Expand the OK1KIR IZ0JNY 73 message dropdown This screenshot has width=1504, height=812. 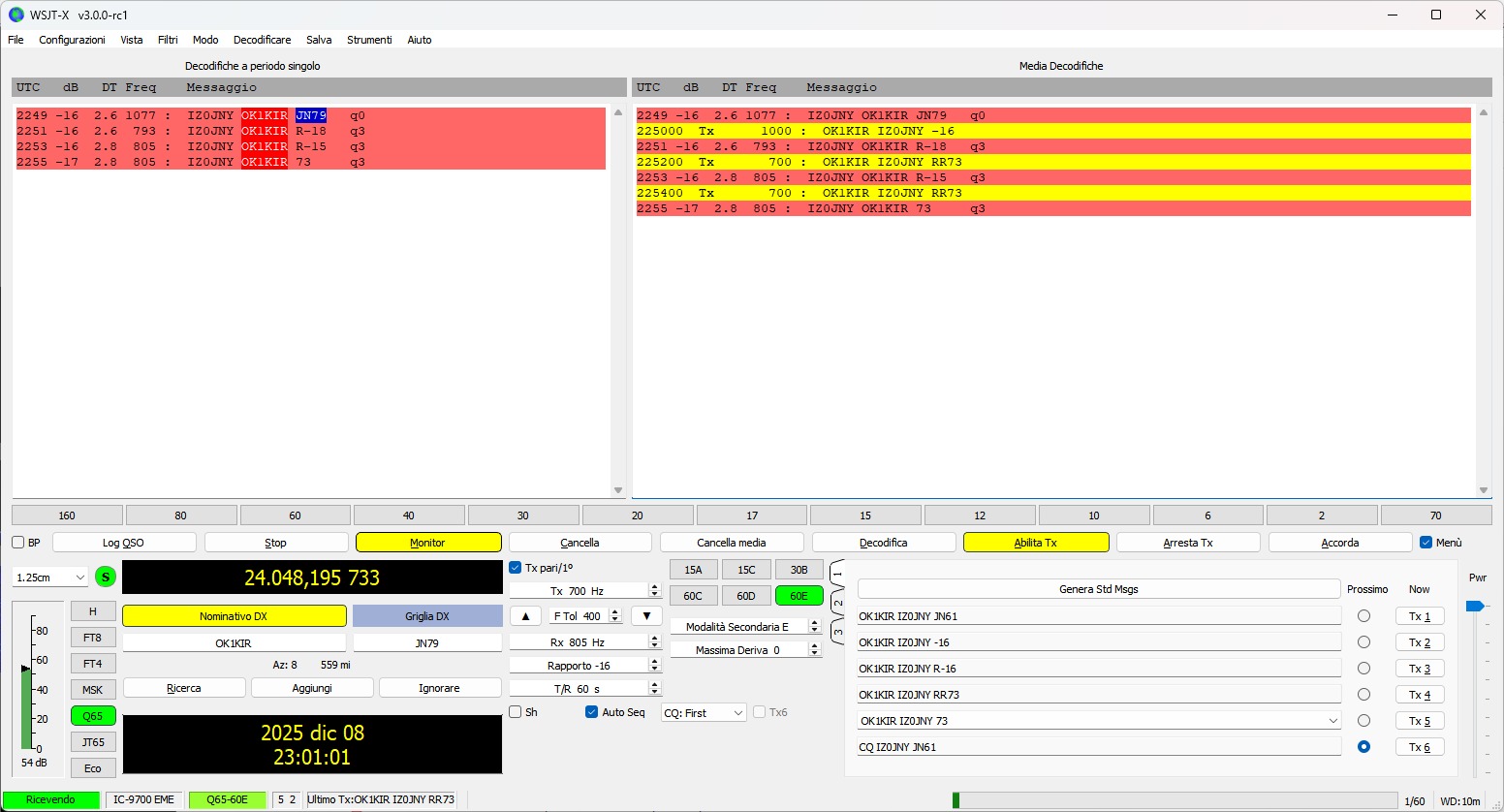click(1334, 720)
